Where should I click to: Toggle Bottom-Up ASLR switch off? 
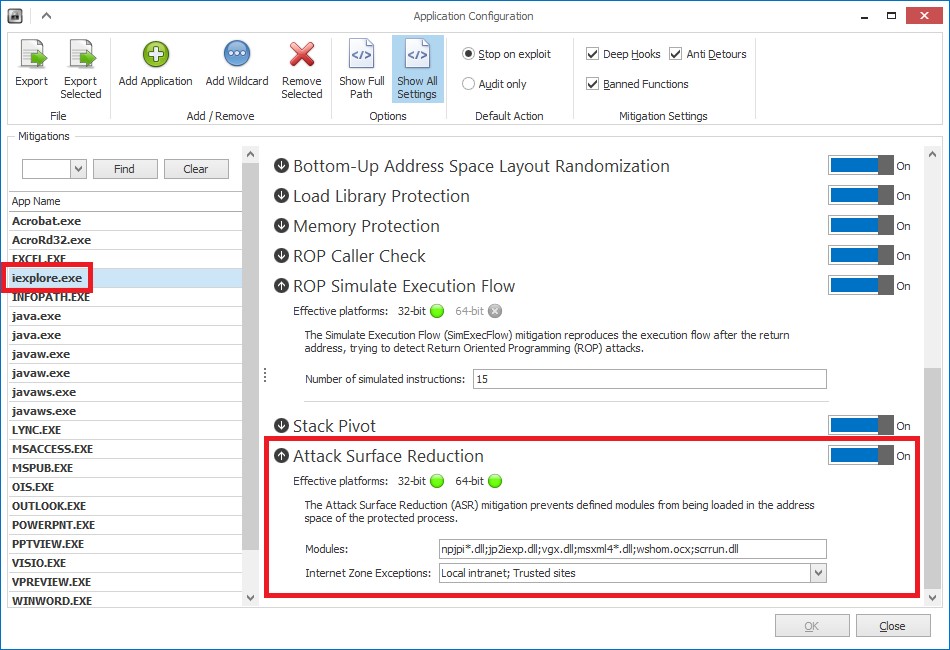click(861, 165)
